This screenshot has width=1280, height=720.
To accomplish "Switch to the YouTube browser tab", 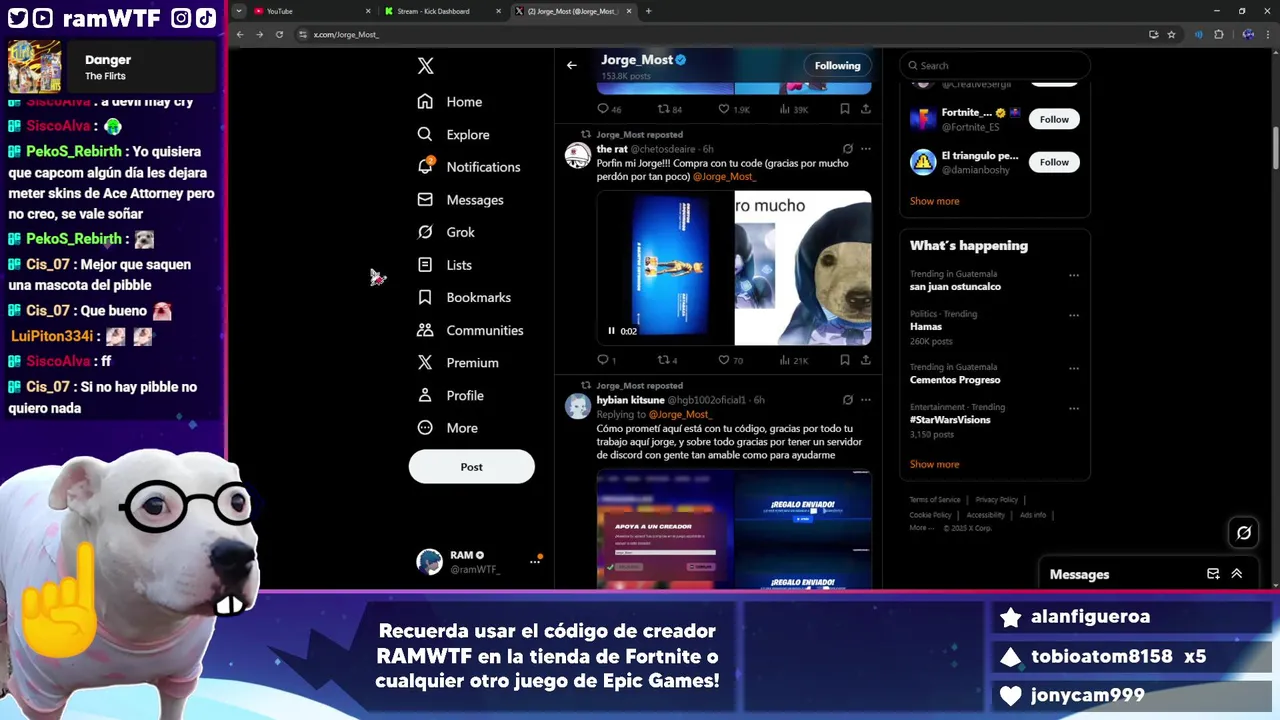I will click(x=312, y=11).
